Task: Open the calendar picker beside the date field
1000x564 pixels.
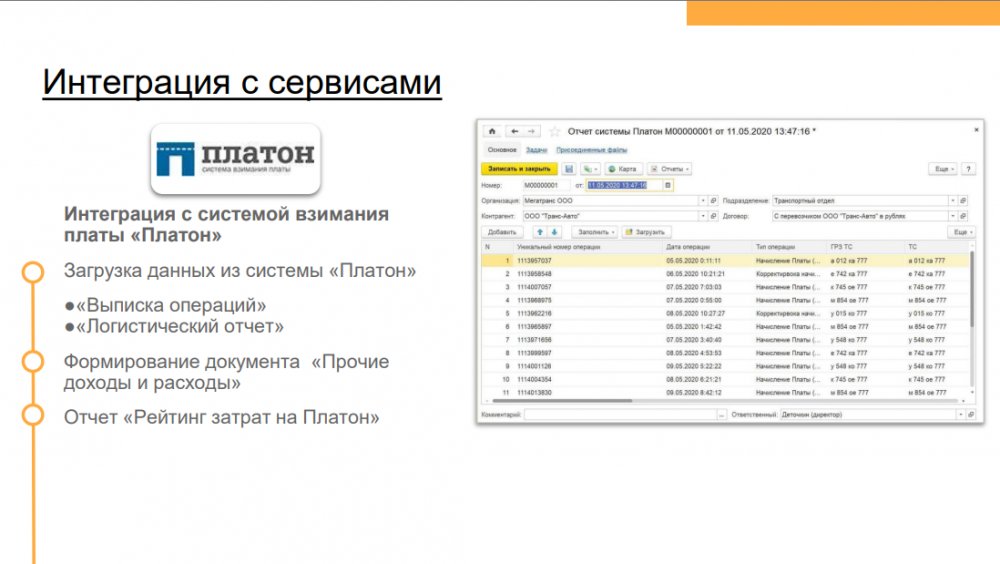Action: click(x=669, y=185)
